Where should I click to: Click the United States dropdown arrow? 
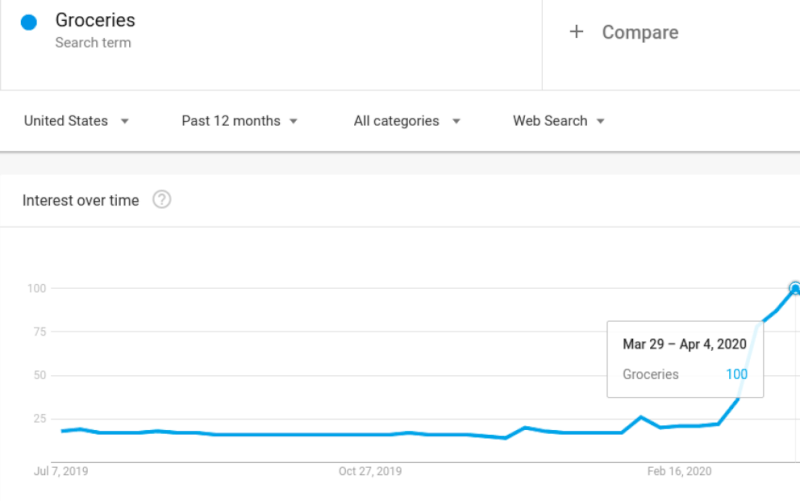(x=124, y=121)
